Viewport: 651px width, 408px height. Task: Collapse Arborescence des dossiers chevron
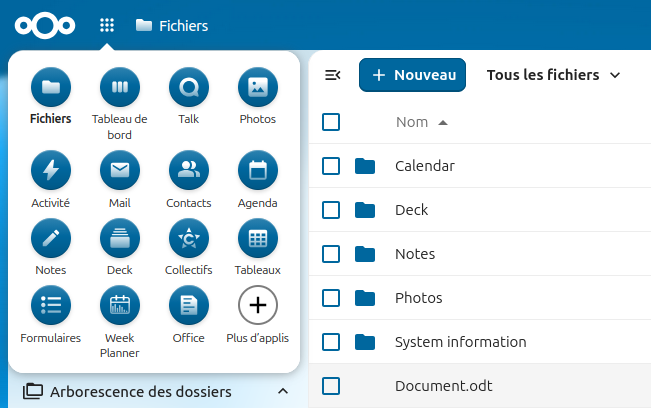(x=283, y=391)
